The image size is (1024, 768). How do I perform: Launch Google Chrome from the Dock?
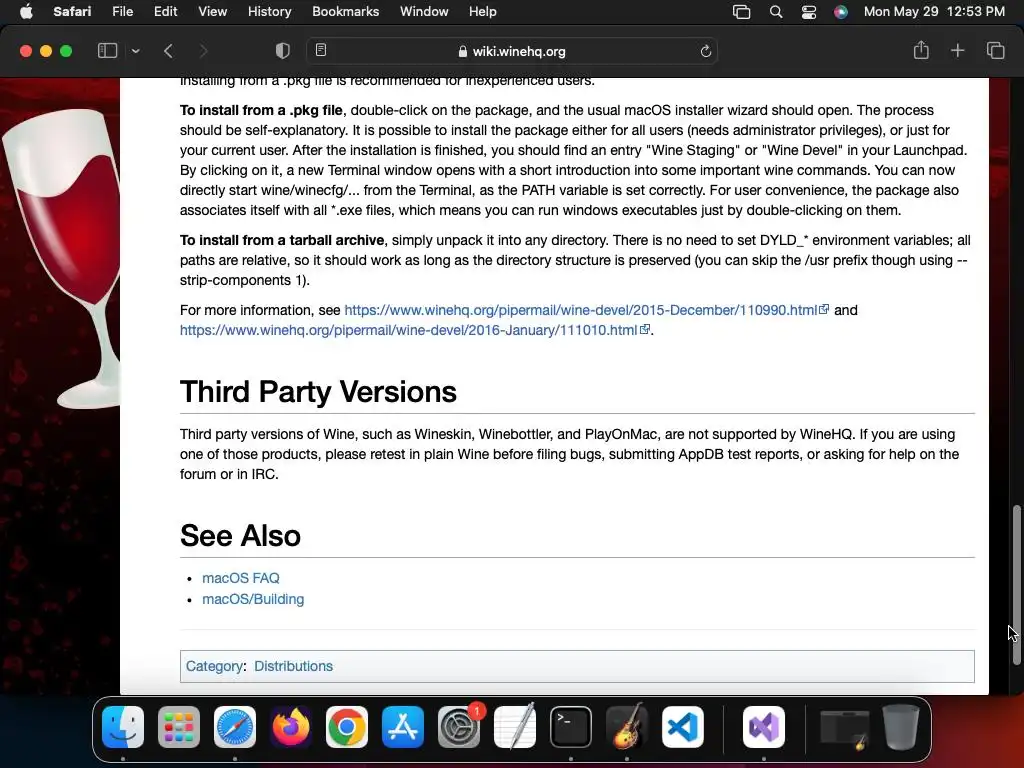[x=347, y=727]
